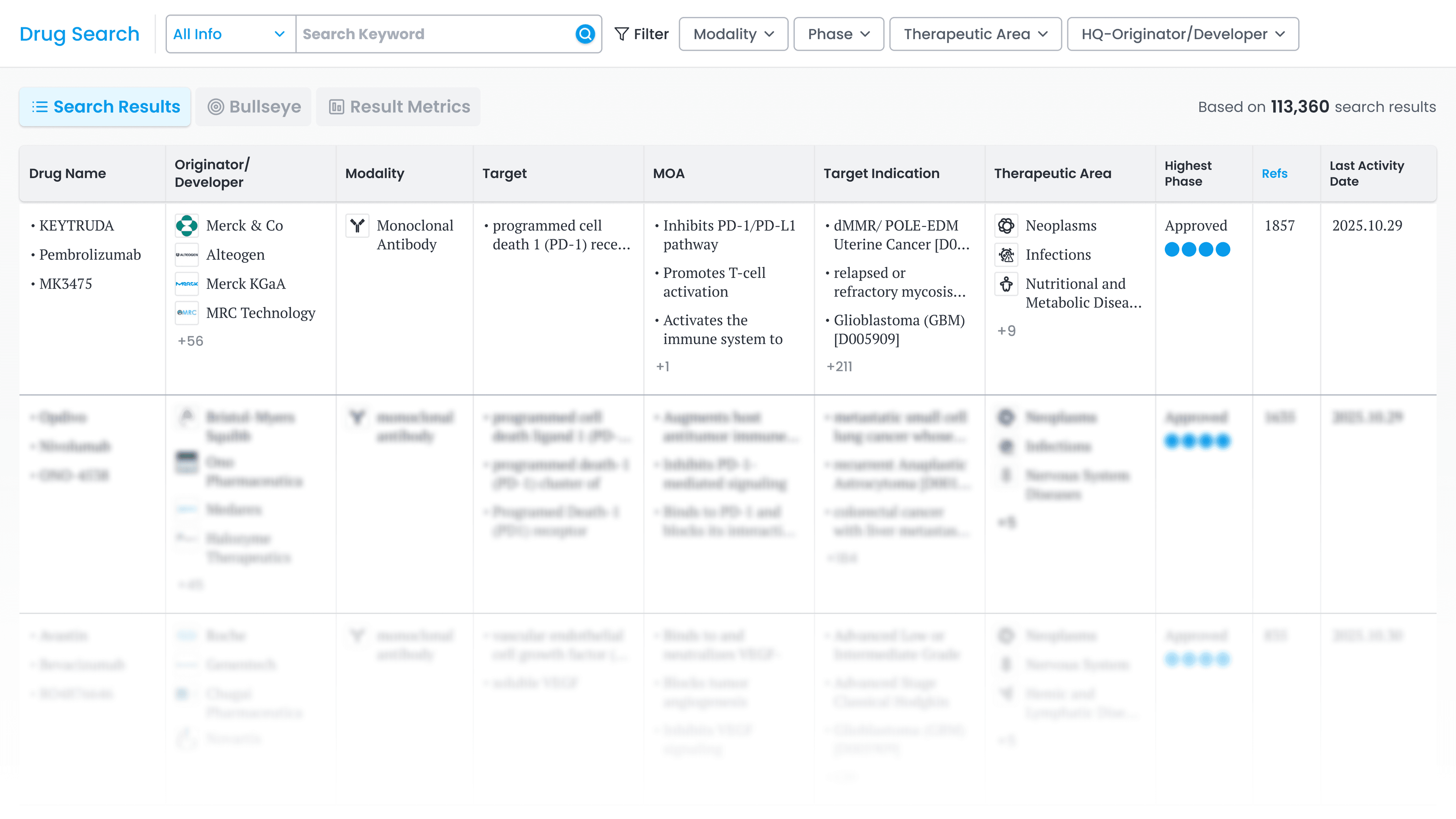Switch to the Result Metrics tab
This screenshot has height=819, width=1456.
(x=399, y=107)
